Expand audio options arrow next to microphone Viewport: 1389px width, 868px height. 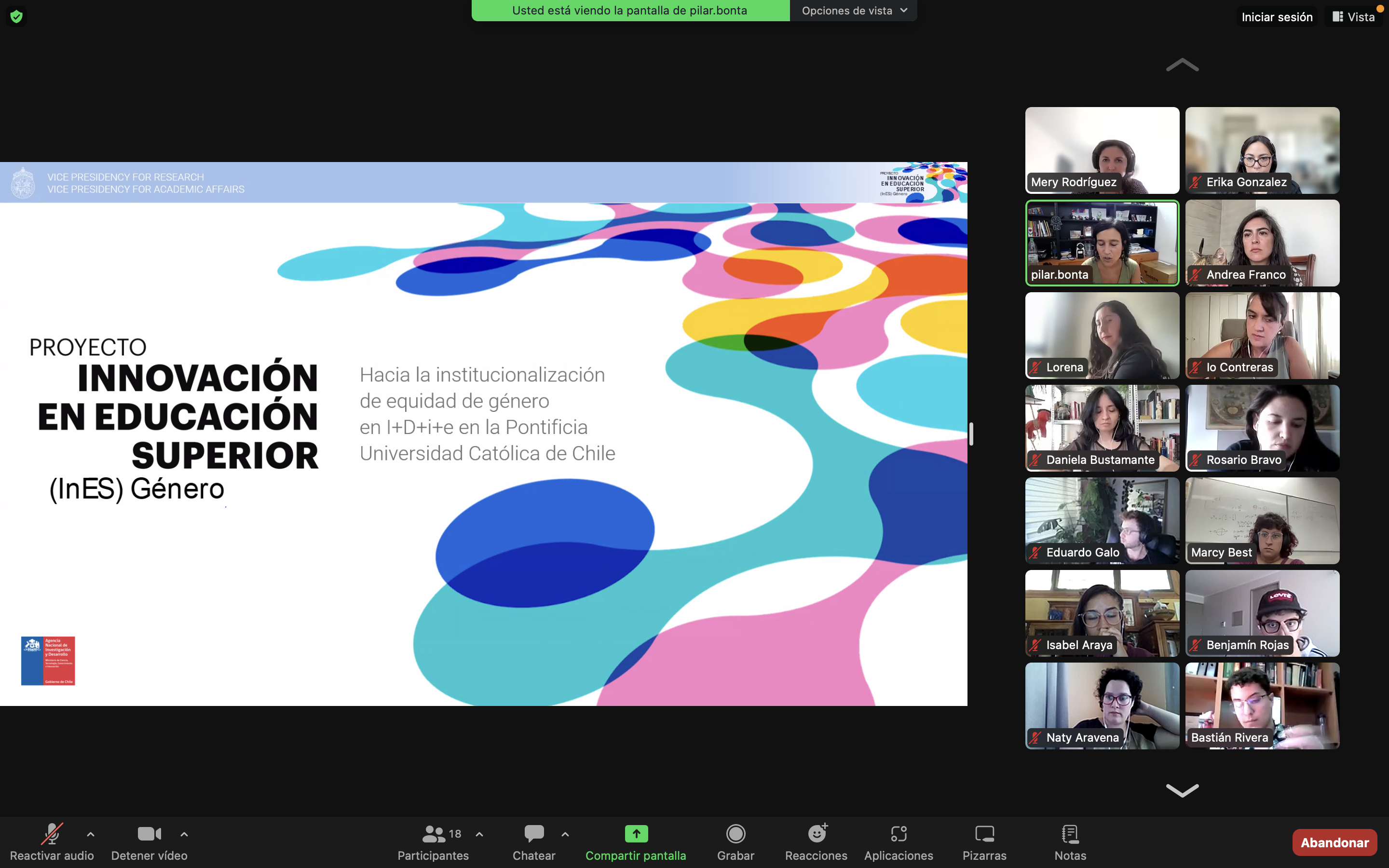(91, 834)
